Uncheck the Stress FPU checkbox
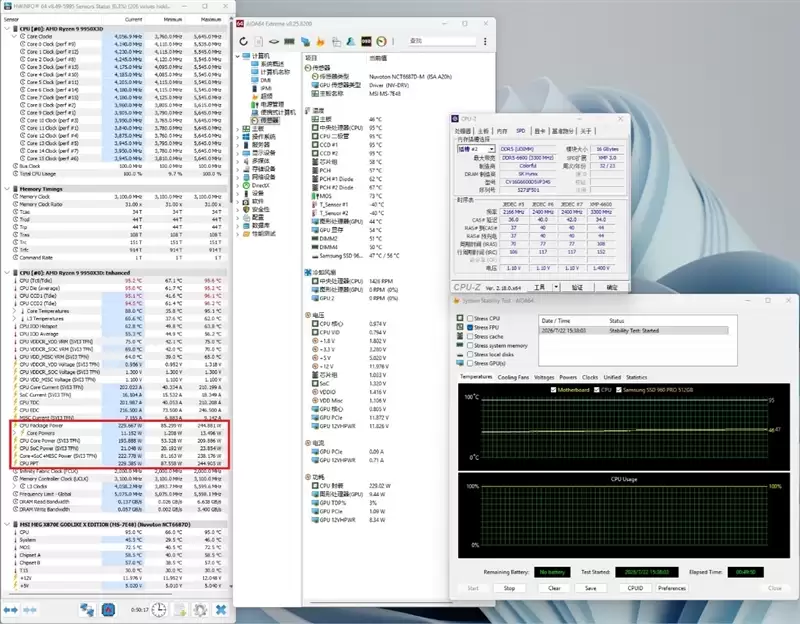Viewport: 800px width, 624px height. (470, 328)
